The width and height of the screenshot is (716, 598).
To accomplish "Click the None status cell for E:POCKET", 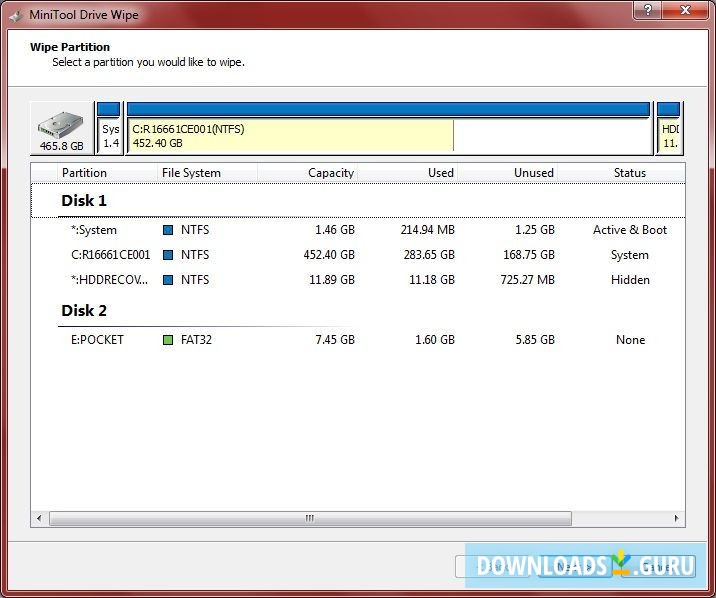I will [x=631, y=340].
